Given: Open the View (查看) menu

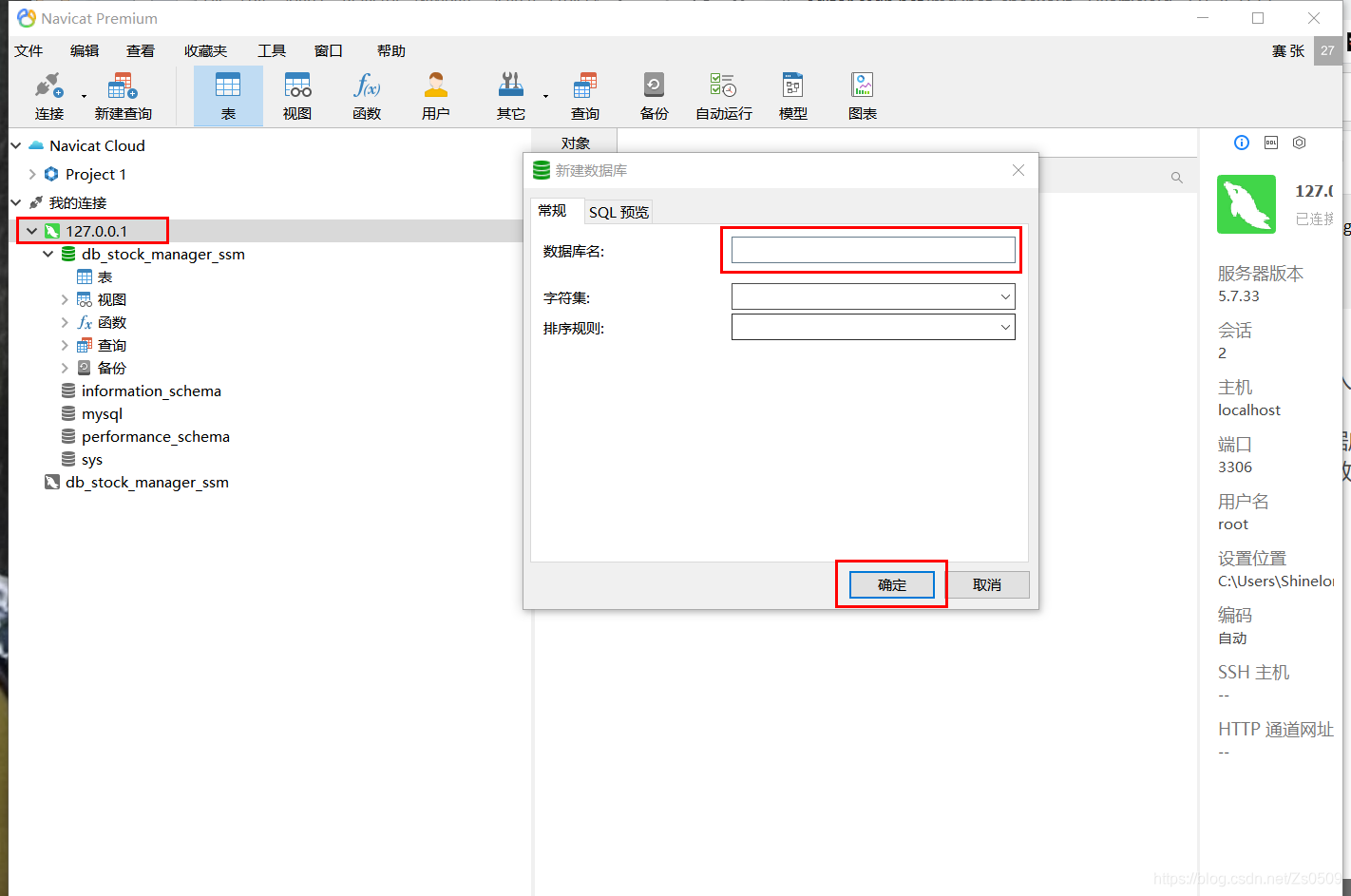Looking at the screenshot, I should 141,50.
